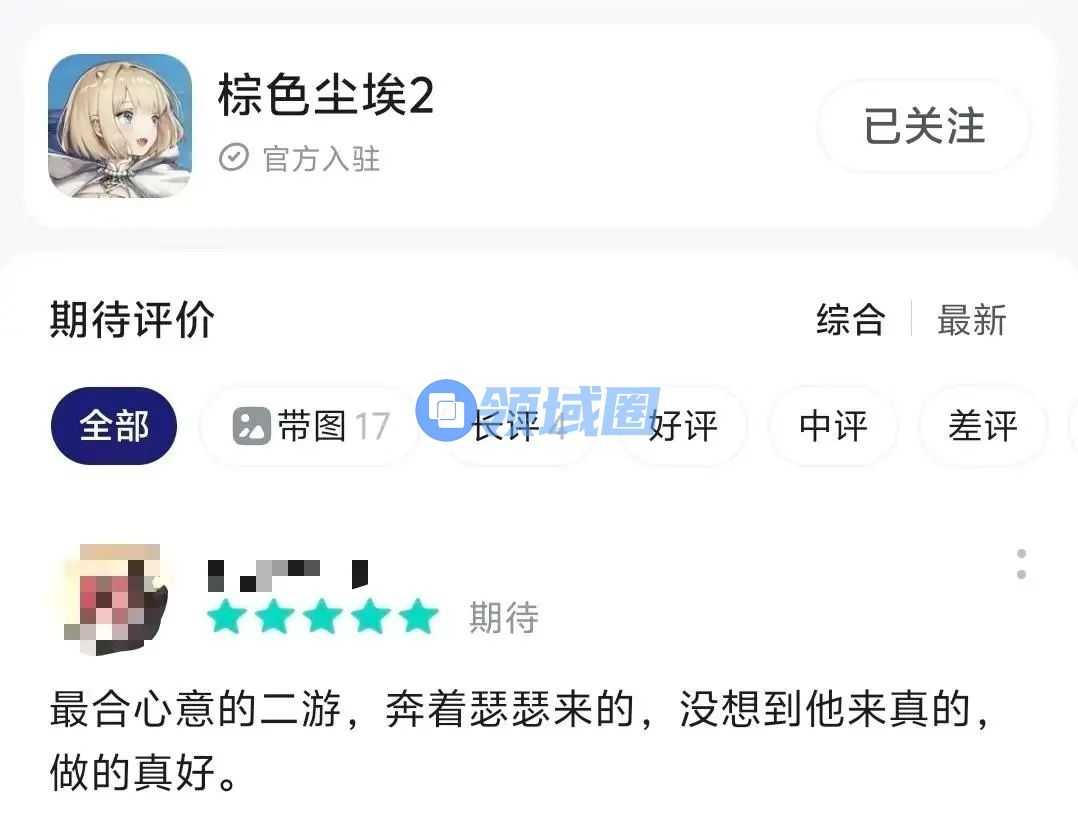This screenshot has height=821, width=1078.
Task: Tap the 官方入驻 verified checkmark icon
Action: pyautogui.click(x=234, y=157)
